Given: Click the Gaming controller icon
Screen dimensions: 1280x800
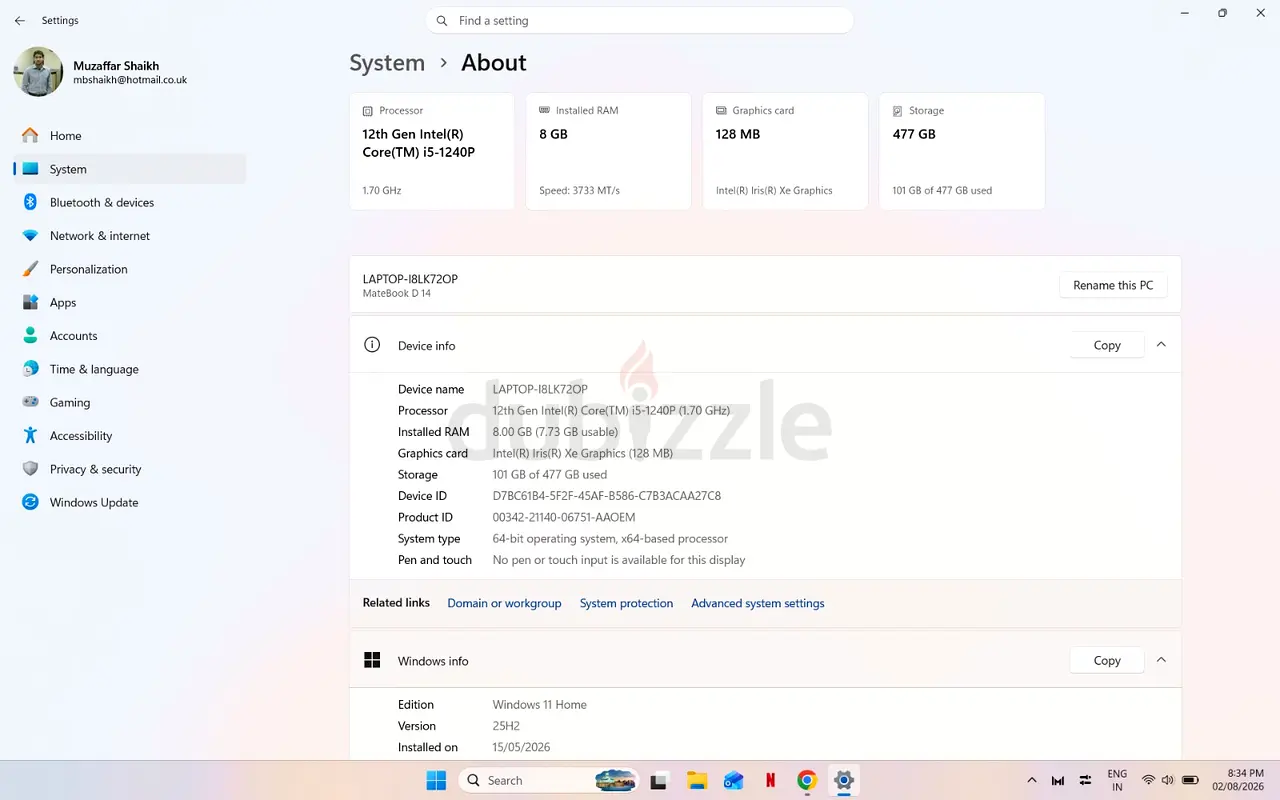Looking at the screenshot, I should (30, 402).
